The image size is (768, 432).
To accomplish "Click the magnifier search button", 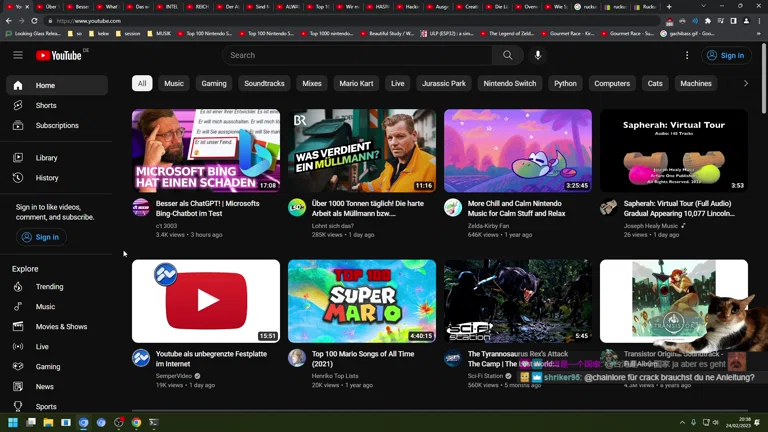I will 507,55.
